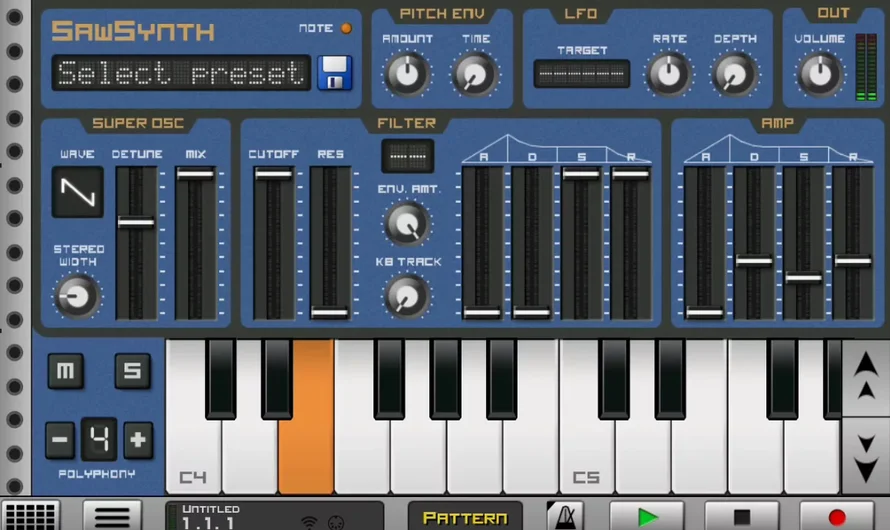Toggle the metronome icon

tap(565, 516)
